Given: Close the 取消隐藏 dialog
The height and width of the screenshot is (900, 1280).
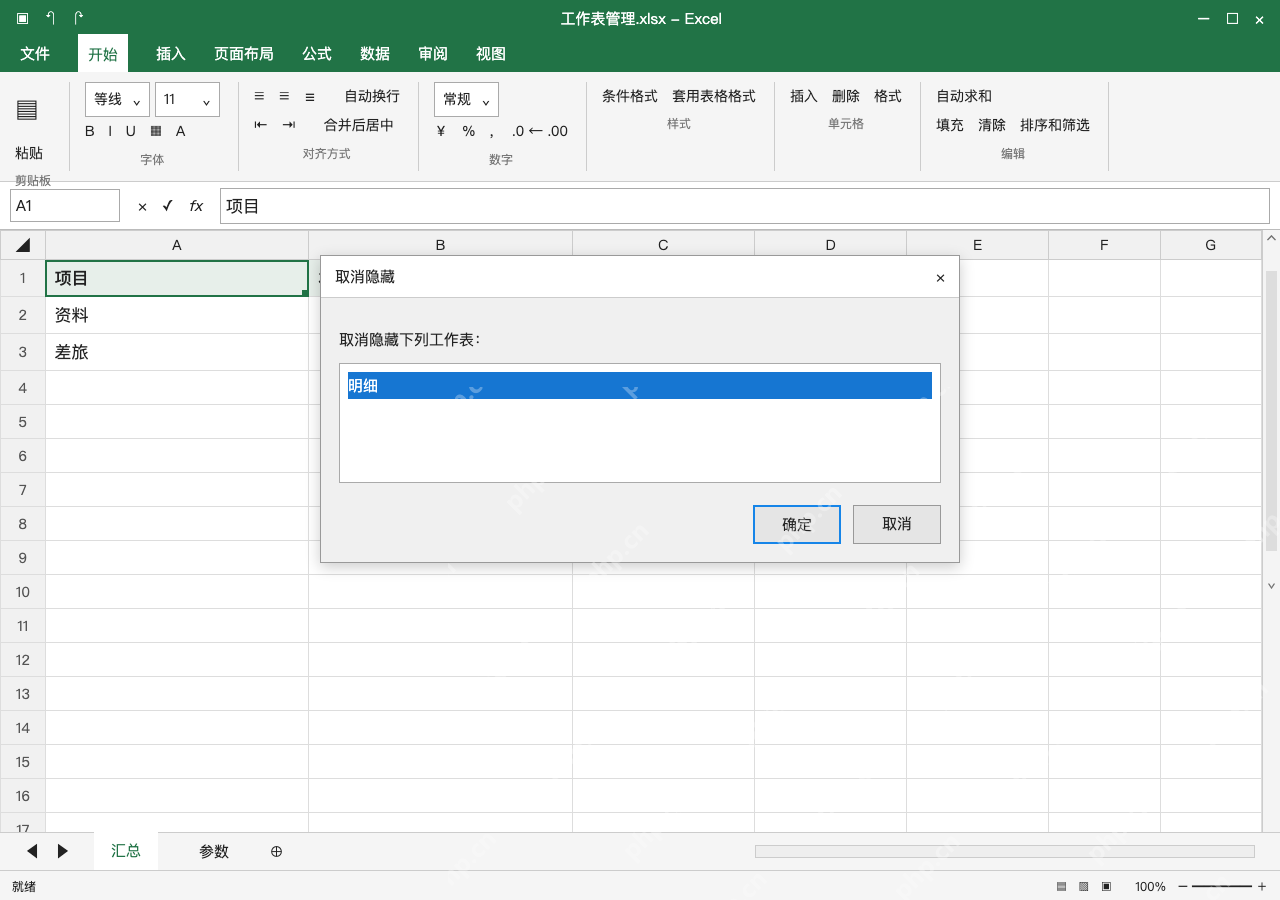Looking at the screenshot, I should tap(940, 278).
